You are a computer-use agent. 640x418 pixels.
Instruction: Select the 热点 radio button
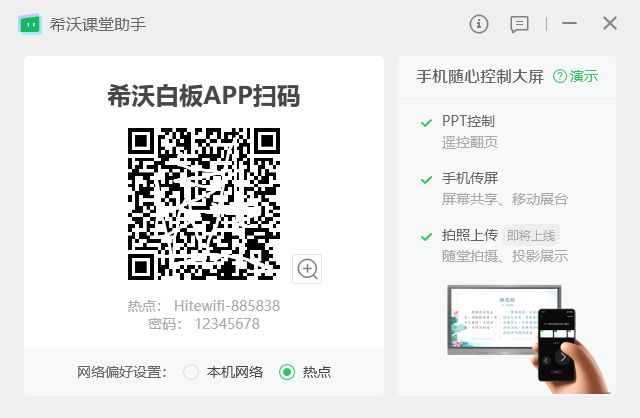coord(287,372)
